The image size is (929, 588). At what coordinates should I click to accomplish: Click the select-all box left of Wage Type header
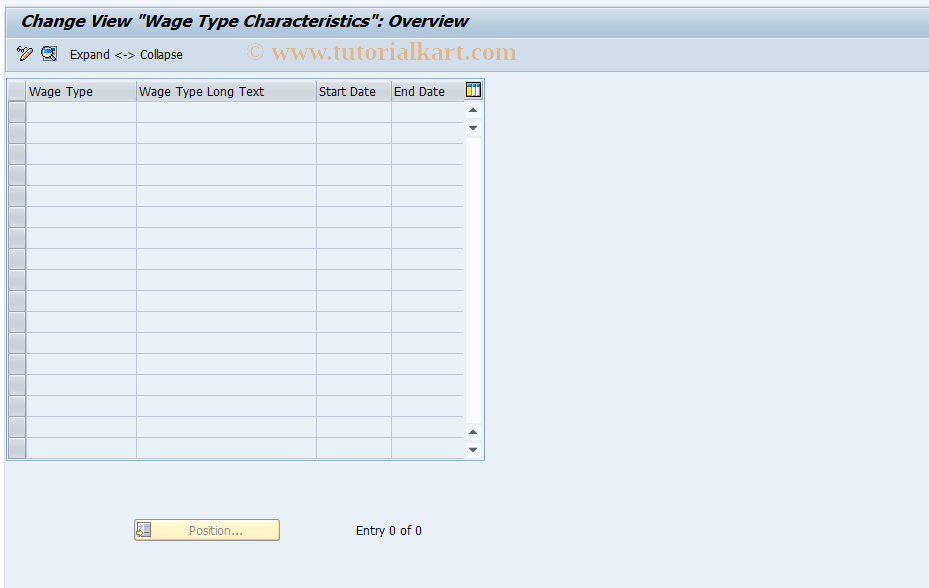[x=17, y=91]
